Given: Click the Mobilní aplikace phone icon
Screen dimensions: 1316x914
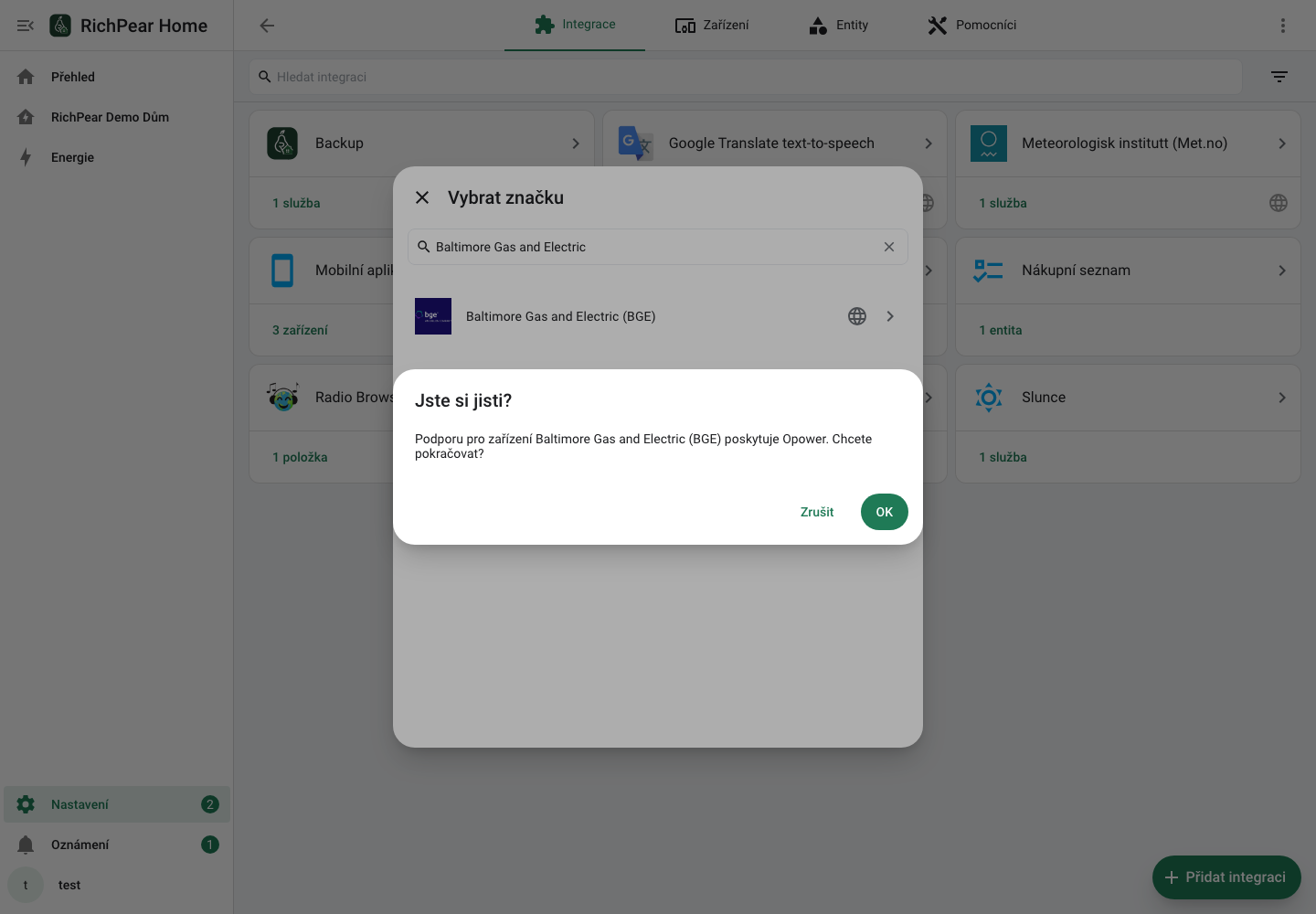Looking at the screenshot, I should click(x=282, y=271).
